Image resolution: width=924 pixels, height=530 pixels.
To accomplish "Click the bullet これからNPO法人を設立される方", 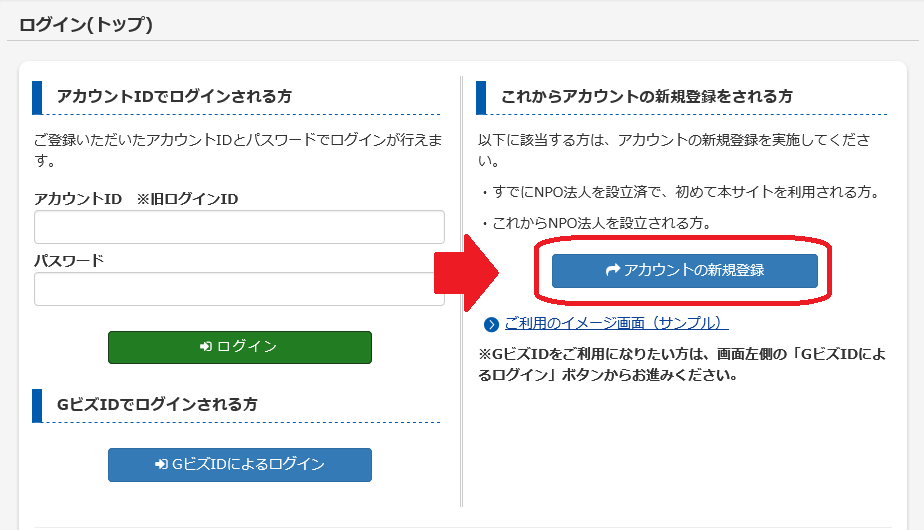I will point(596,223).
